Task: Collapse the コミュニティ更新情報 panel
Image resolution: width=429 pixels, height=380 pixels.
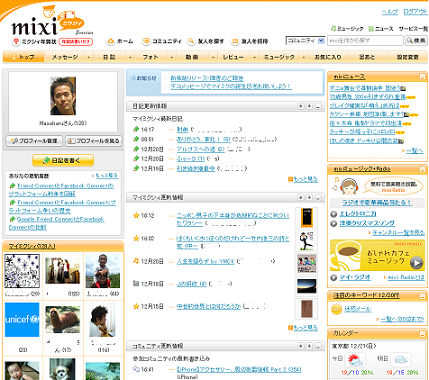Action: click(318, 346)
